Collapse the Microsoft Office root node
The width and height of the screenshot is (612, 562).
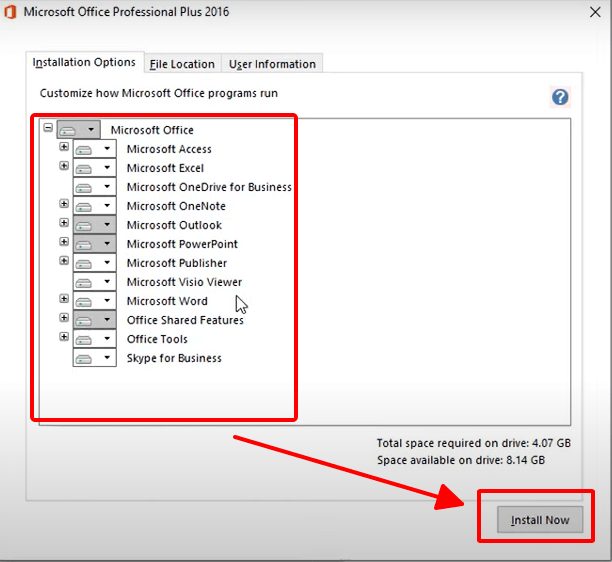pyautogui.click(x=48, y=128)
